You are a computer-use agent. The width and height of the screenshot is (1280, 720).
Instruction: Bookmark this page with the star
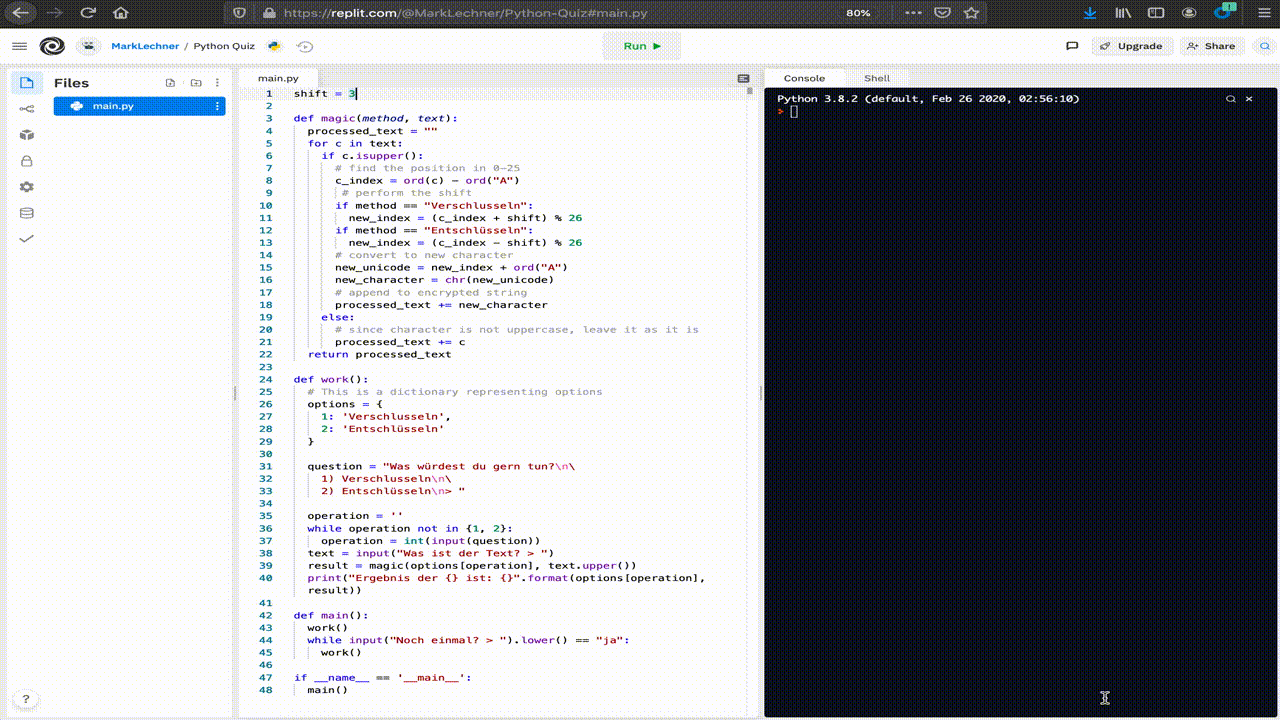pos(971,13)
